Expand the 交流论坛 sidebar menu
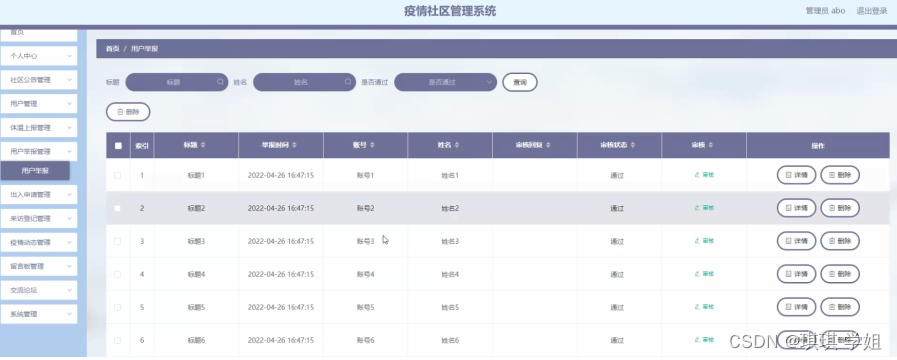This screenshot has height=360, width=897. click(38, 290)
